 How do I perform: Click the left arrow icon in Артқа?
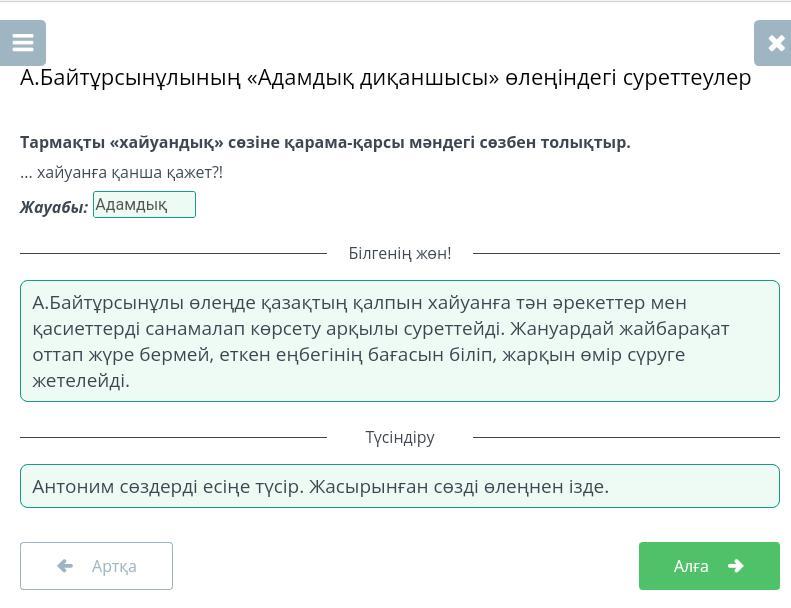click(x=65, y=566)
